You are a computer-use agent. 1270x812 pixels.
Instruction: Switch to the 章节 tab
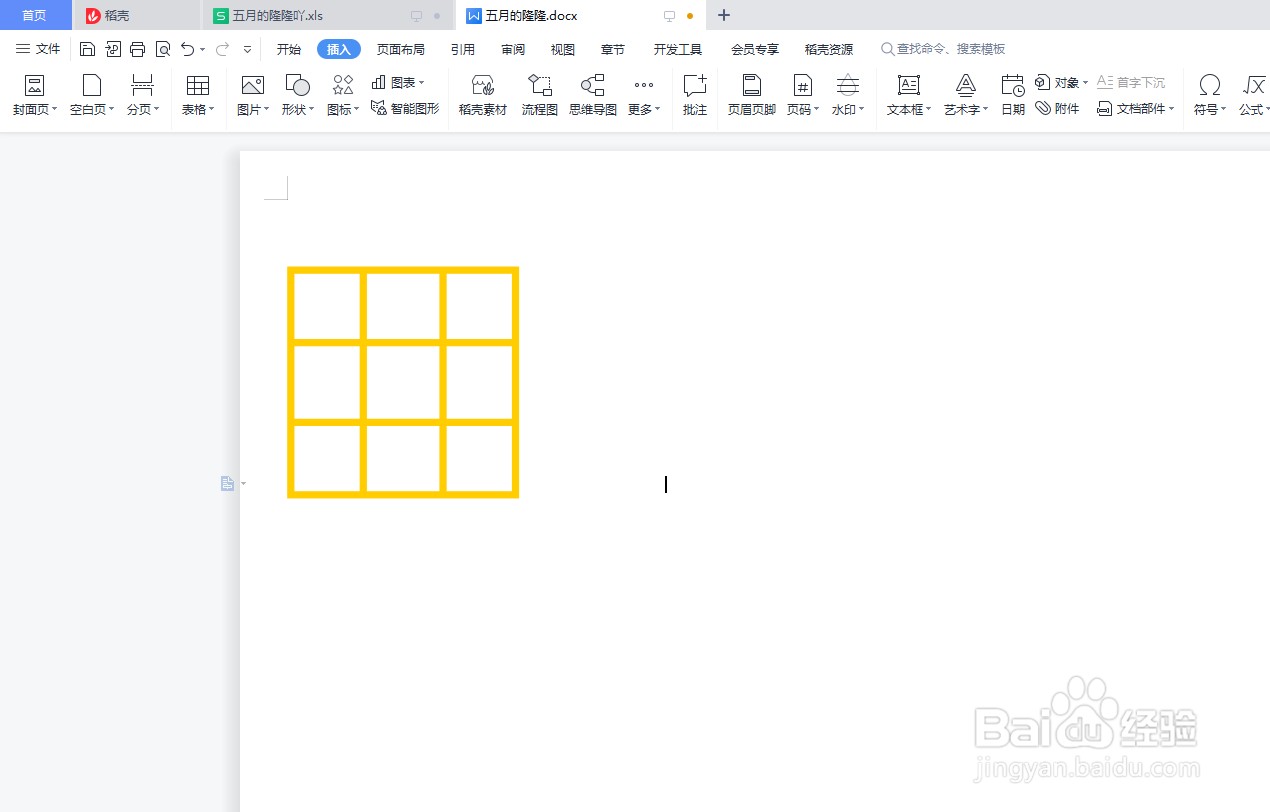pyautogui.click(x=613, y=49)
